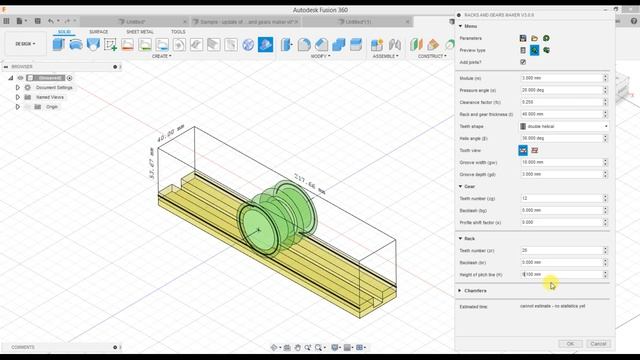
Task: Select the highlighted middle Preview type option
Action: pyautogui.click(x=534, y=50)
